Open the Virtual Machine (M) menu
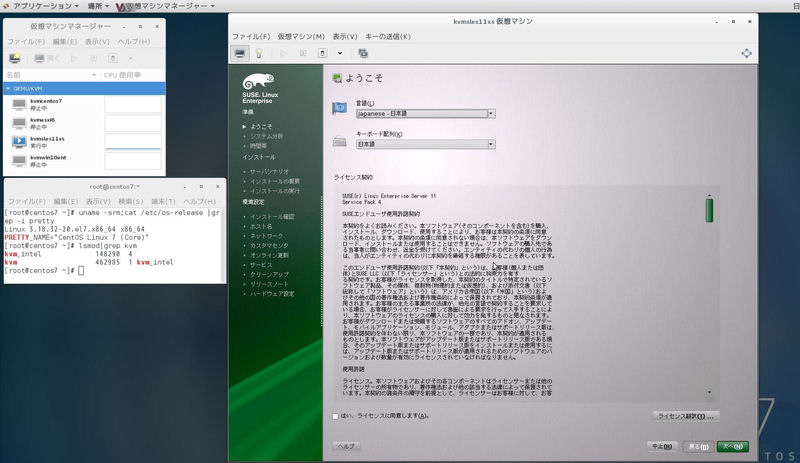 301,37
